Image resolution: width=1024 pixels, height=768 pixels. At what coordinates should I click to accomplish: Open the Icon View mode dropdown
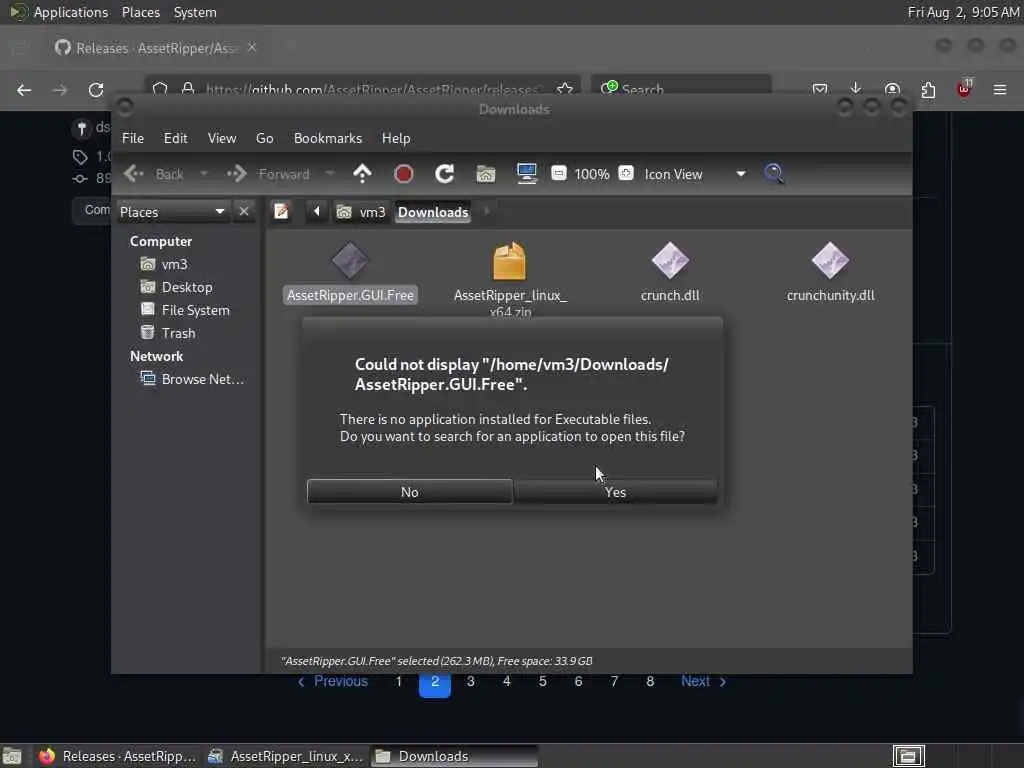pyautogui.click(x=695, y=174)
